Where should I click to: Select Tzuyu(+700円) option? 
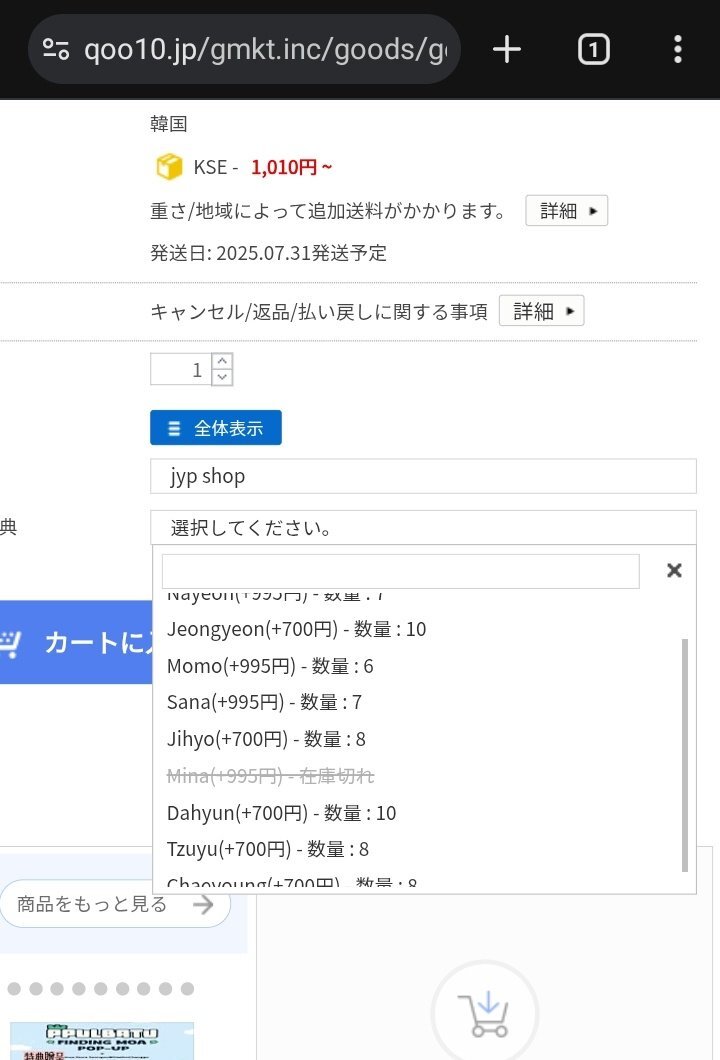268,849
